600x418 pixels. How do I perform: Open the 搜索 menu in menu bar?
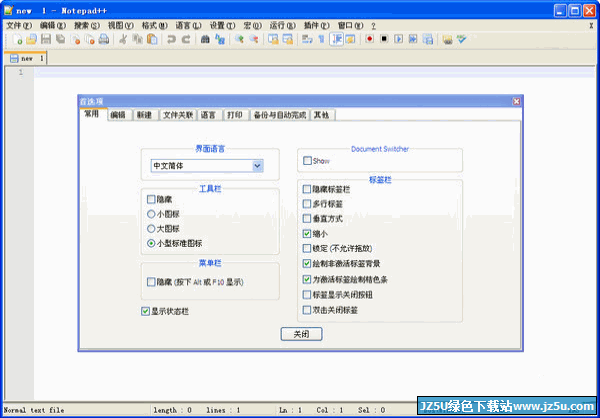pos(87,26)
